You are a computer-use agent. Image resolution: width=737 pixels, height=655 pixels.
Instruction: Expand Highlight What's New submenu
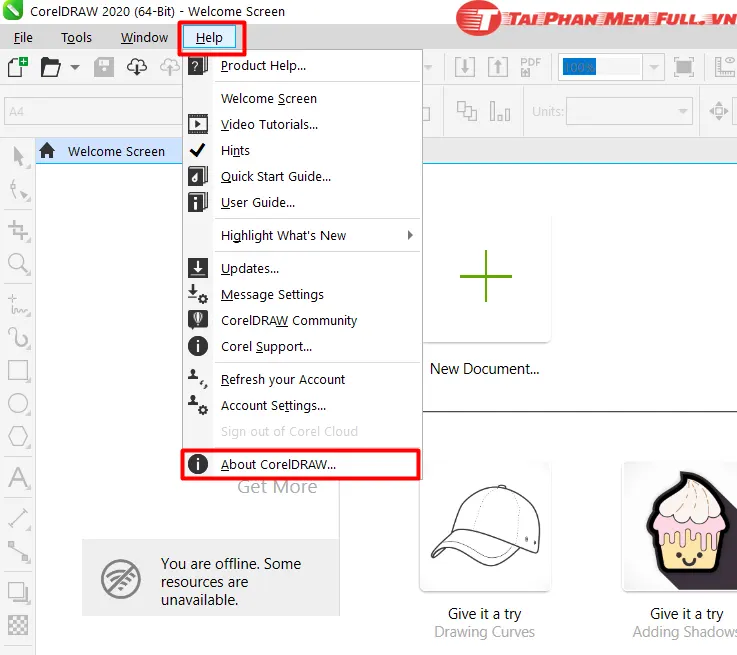pyautogui.click(x=302, y=235)
